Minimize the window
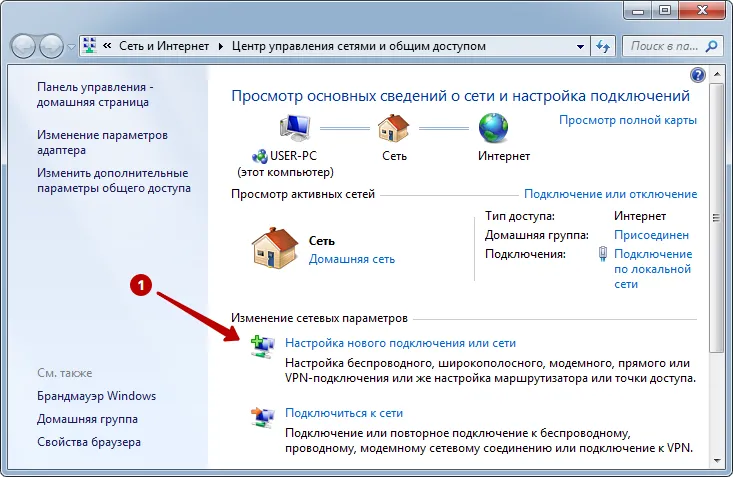Image resolution: width=733 pixels, height=477 pixels. click(x=638, y=10)
